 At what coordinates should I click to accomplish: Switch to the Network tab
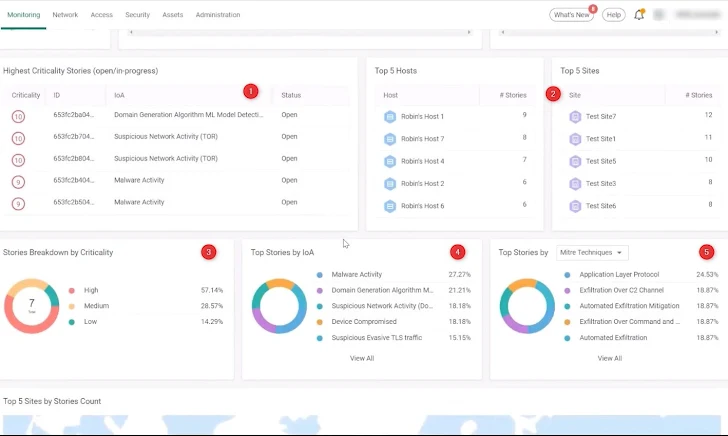[x=65, y=15]
